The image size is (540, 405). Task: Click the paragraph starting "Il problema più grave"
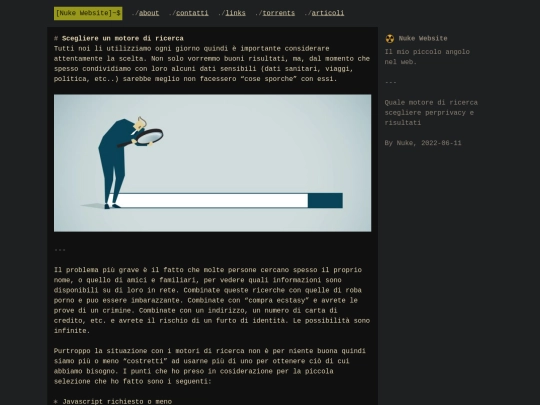[x=212, y=300]
